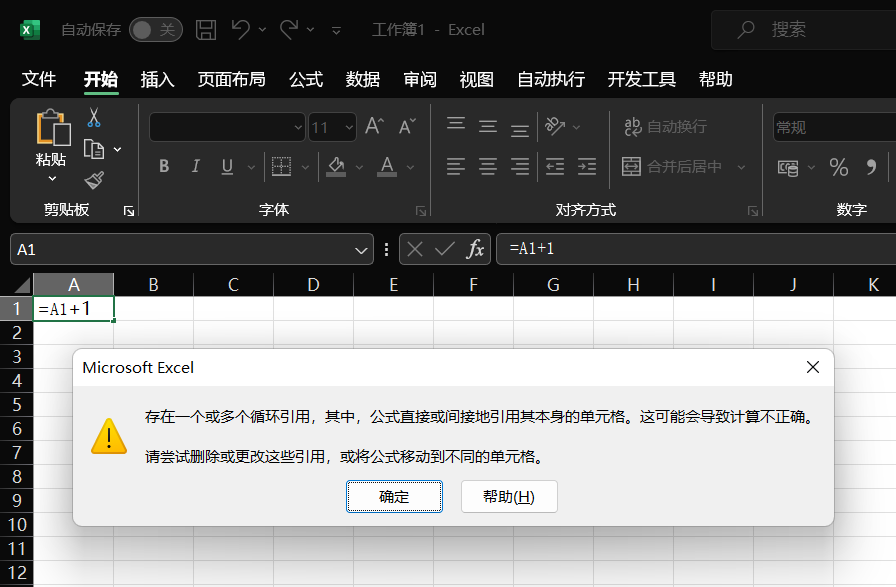
Task: Click the Orientation text angle icon
Action: pyautogui.click(x=555, y=126)
